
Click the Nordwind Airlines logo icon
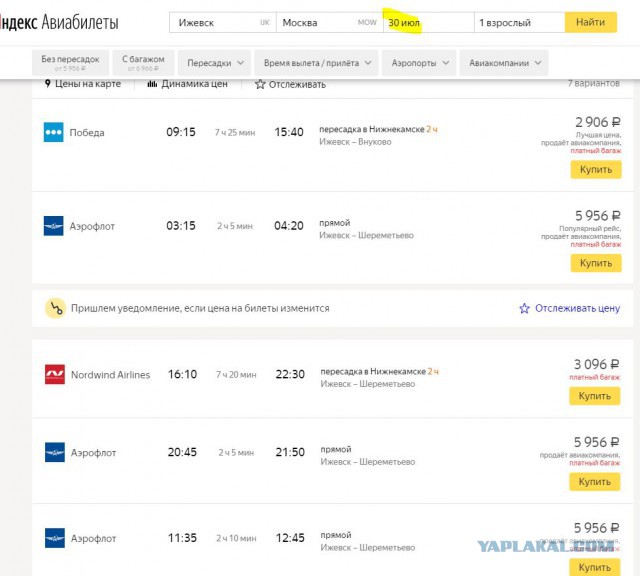55,374
